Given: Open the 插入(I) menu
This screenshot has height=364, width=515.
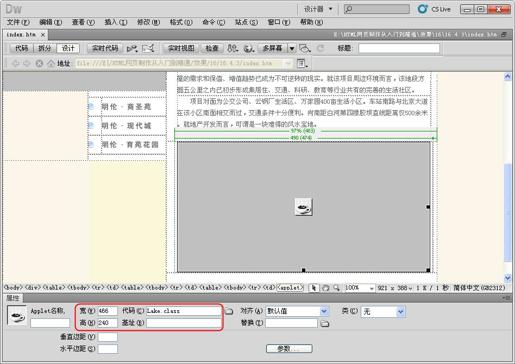Looking at the screenshot, I should (x=116, y=22).
